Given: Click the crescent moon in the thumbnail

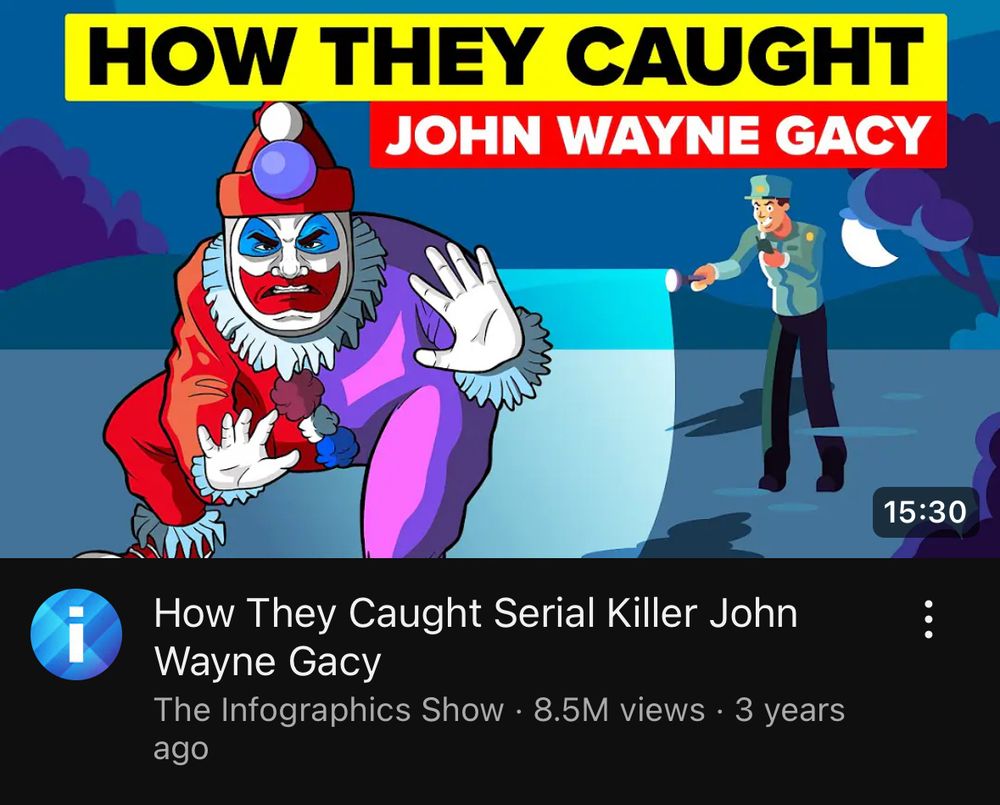Looking at the screenshot, I should [x=867, y=240].
